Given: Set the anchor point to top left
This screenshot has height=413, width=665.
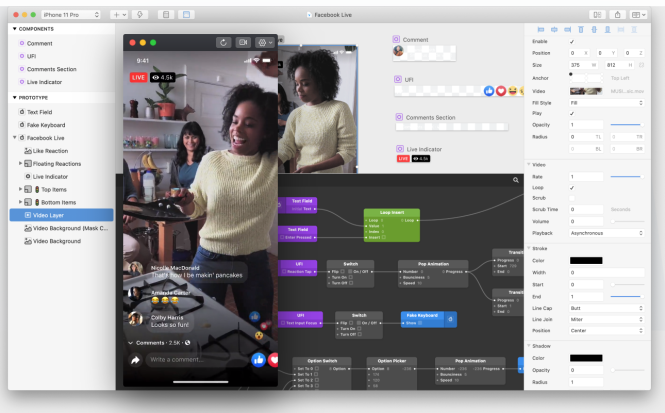Looking at the screenshot, I should (x=571, y=74).
